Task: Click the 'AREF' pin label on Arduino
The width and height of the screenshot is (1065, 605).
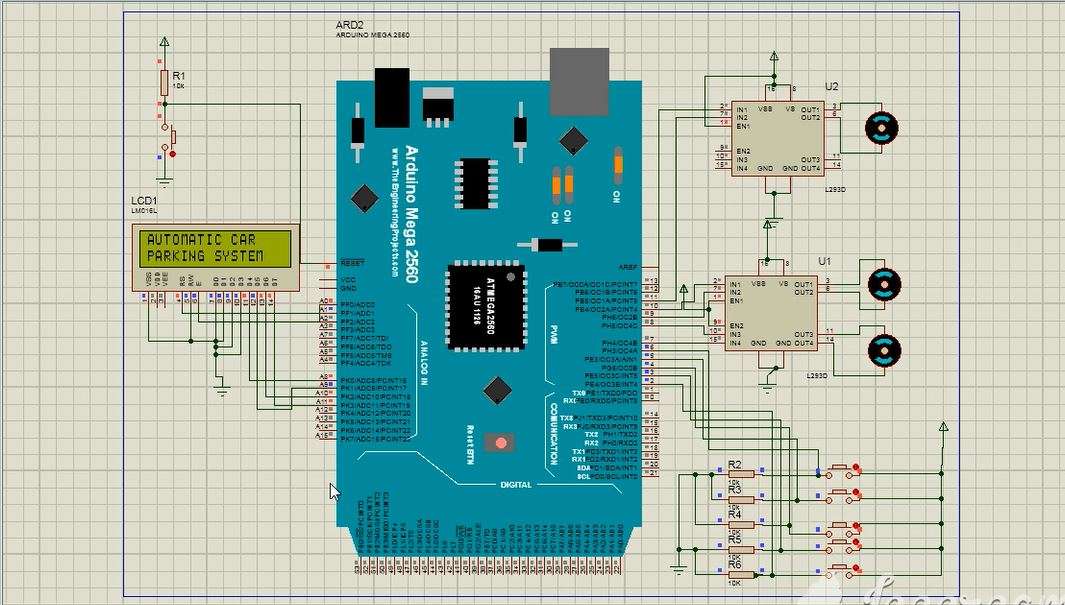Action: 629,268
